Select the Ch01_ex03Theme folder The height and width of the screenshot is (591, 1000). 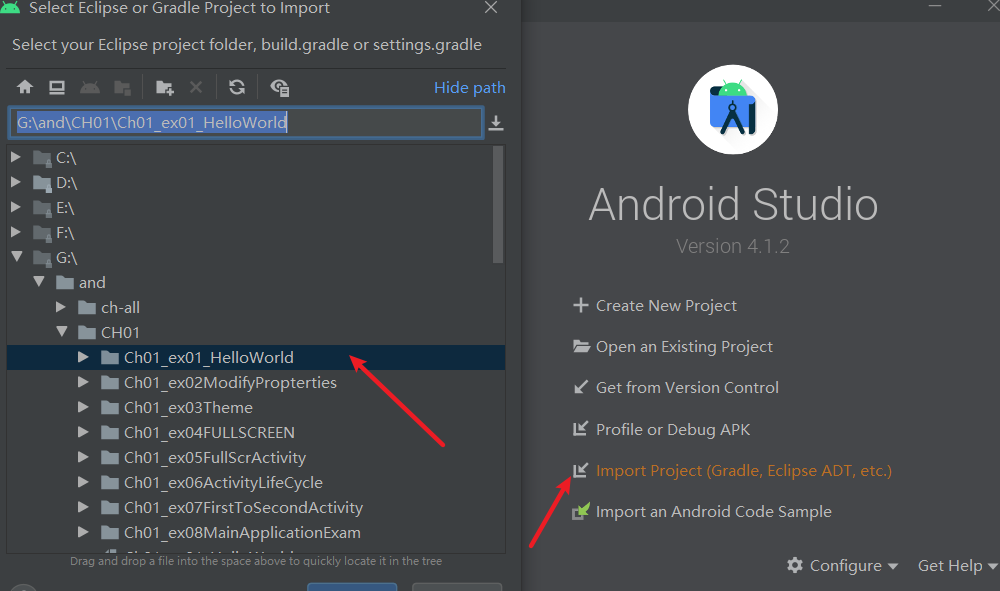point(188,407)
